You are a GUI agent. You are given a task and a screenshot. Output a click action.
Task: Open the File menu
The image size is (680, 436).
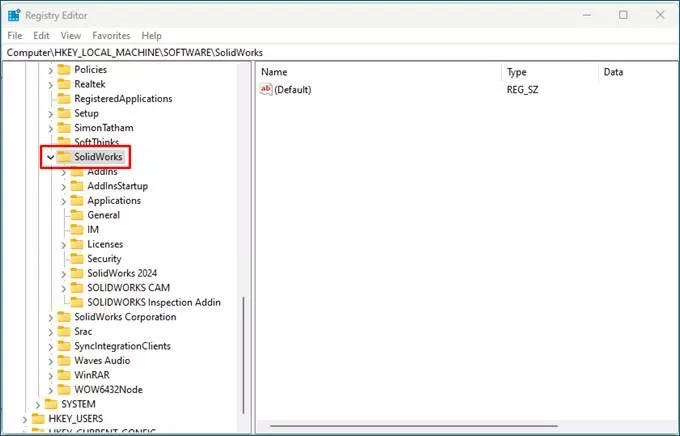pyautogui.click(x=15, y=36)
